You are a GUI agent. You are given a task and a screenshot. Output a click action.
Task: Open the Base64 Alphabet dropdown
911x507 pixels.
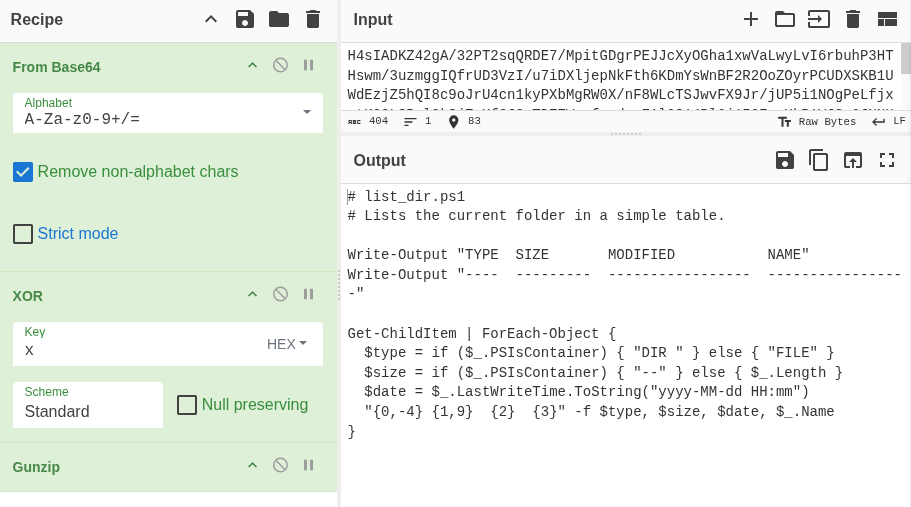tap(307, 112)
